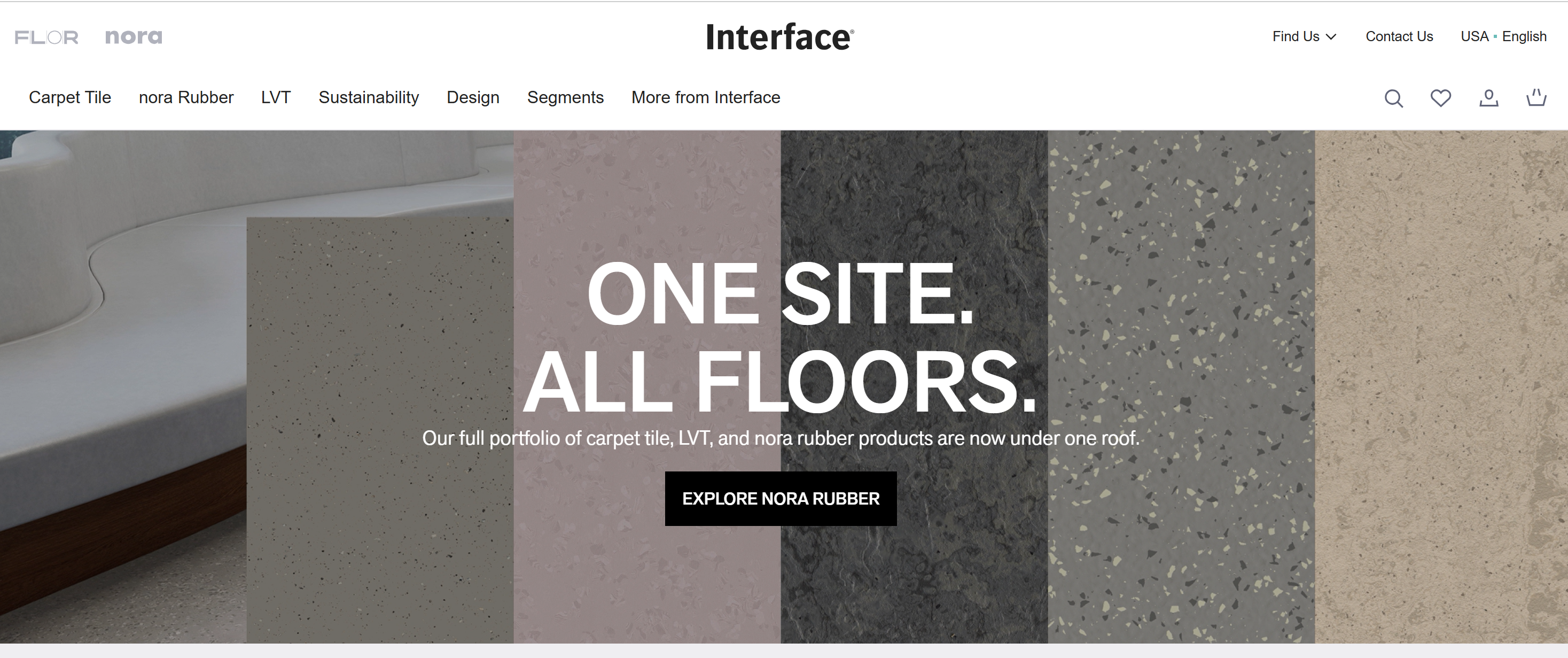
Task: Open the Sustainability menu
Action: pyautogui.click(x=368, y=97)
